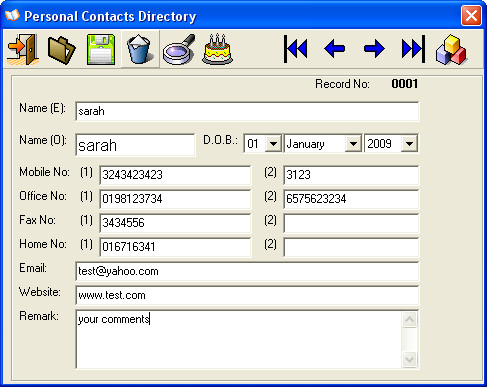Image resolution: width=487 pixels, height=387 pixels.
Task: Click the "Office No:" label
Action: [x=43, y=196]
